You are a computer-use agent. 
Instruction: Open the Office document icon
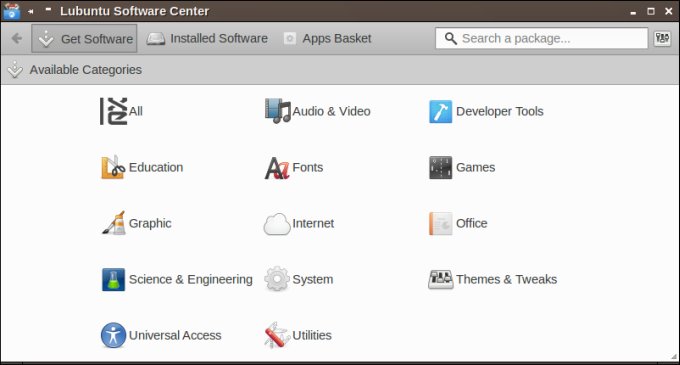click(x=441, y=224)
